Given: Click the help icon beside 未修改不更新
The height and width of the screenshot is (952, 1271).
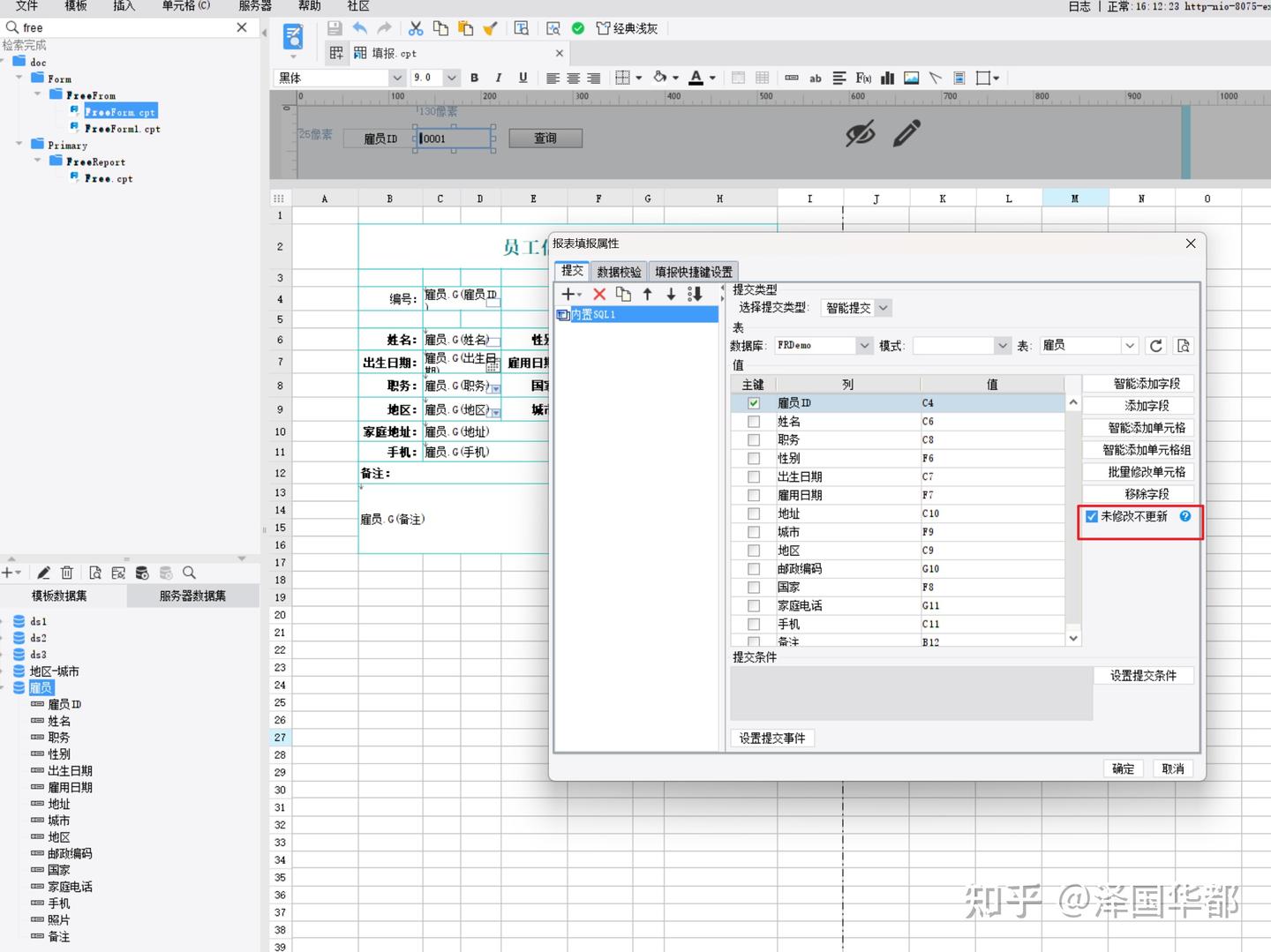Looking at the screenshot, I should pyautogui.click(x=1185, y=516).
